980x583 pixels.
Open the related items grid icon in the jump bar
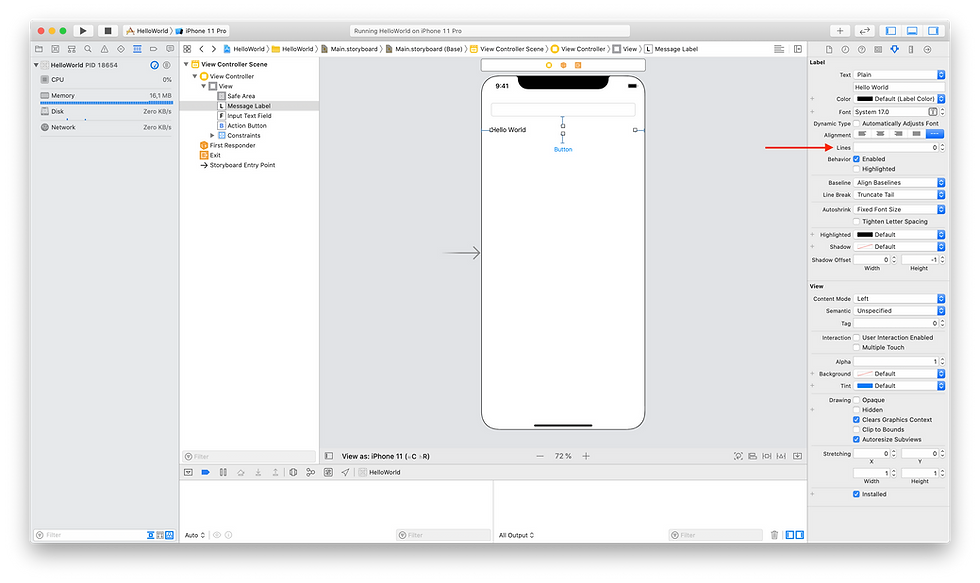[x=187, y=49]
